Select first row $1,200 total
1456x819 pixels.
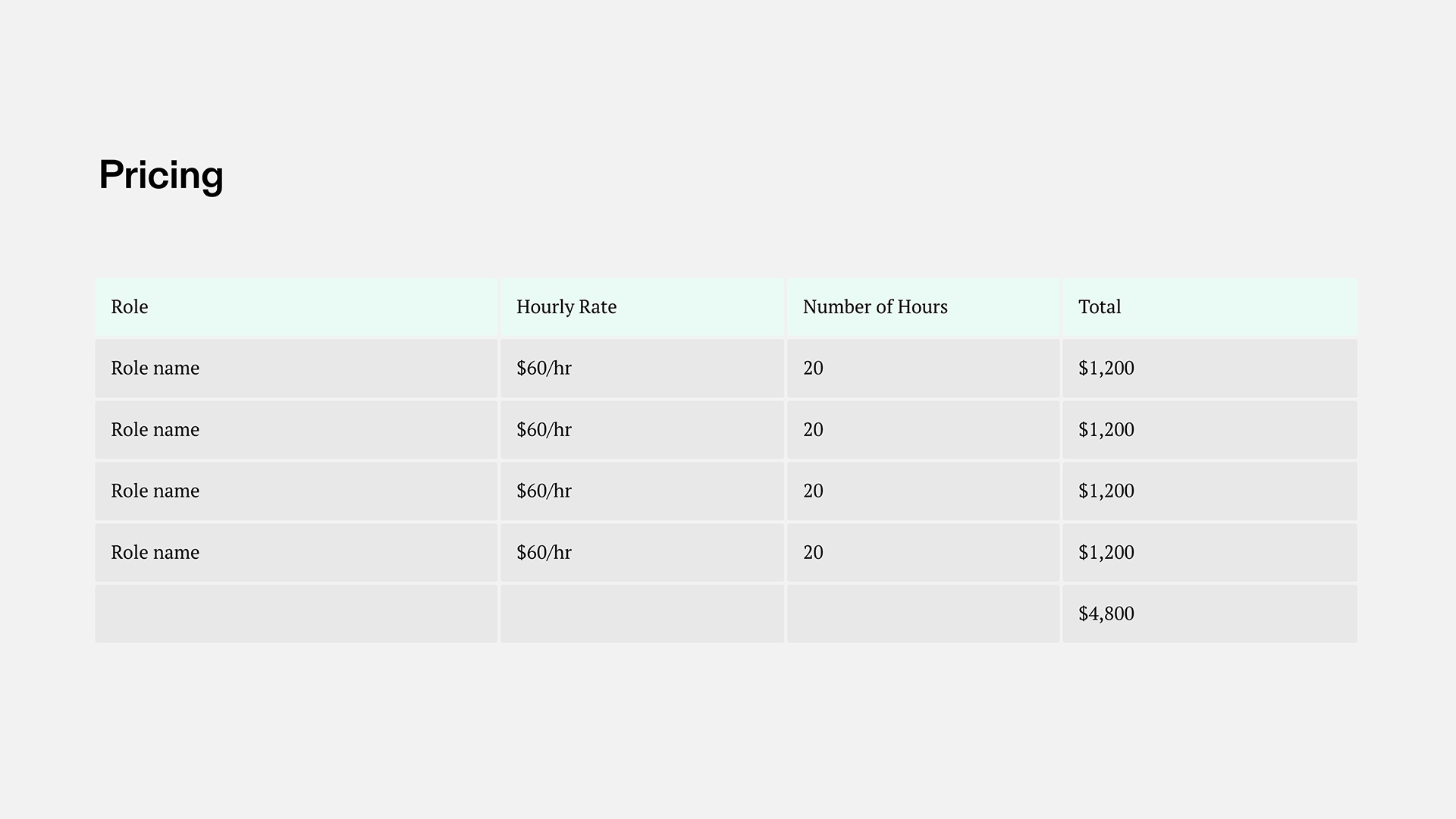[1106, 369]
